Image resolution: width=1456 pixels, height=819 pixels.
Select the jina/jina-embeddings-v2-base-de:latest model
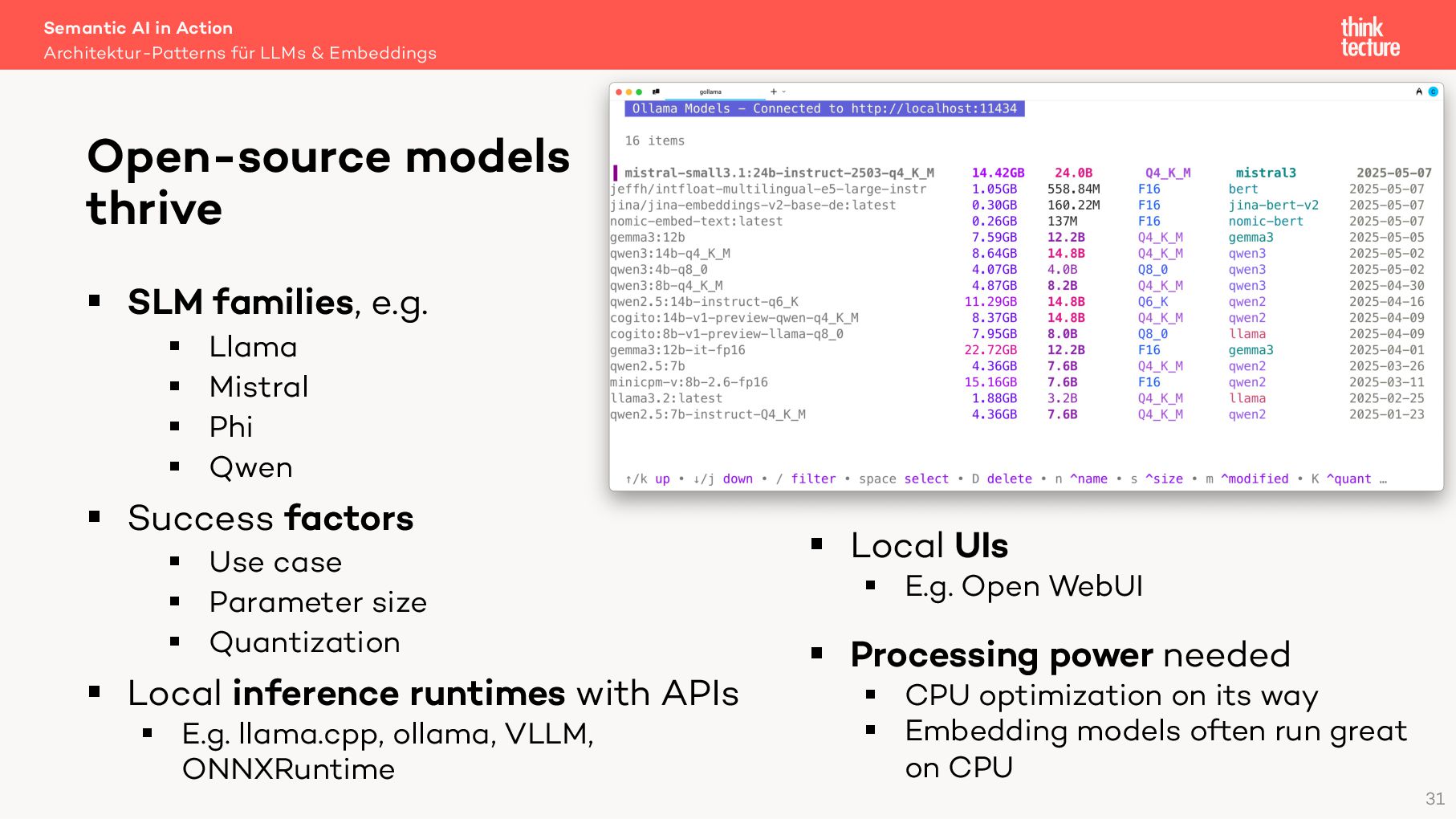pos(1018,205)
